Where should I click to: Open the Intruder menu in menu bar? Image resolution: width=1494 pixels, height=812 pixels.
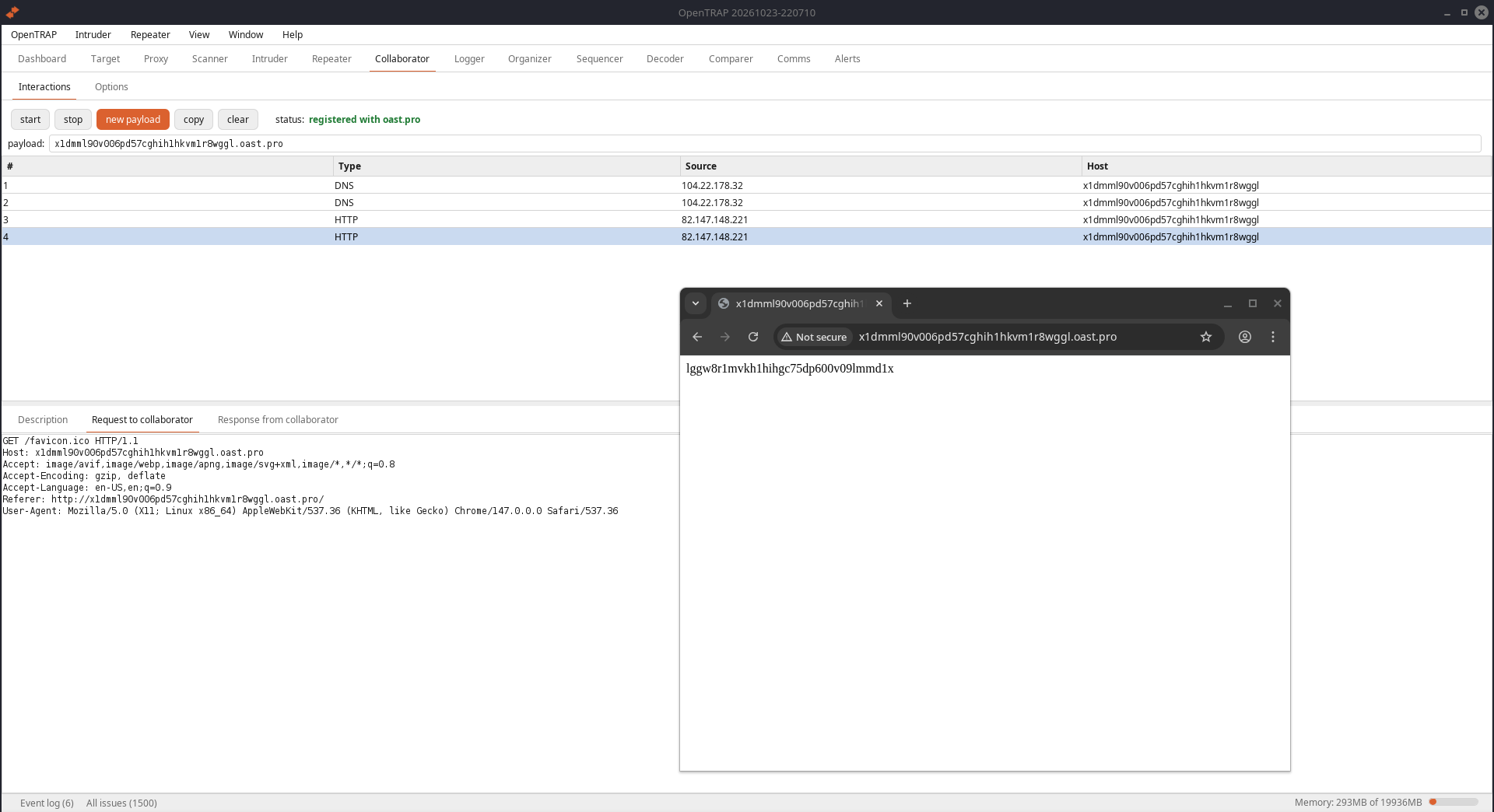tap(93, 34)
